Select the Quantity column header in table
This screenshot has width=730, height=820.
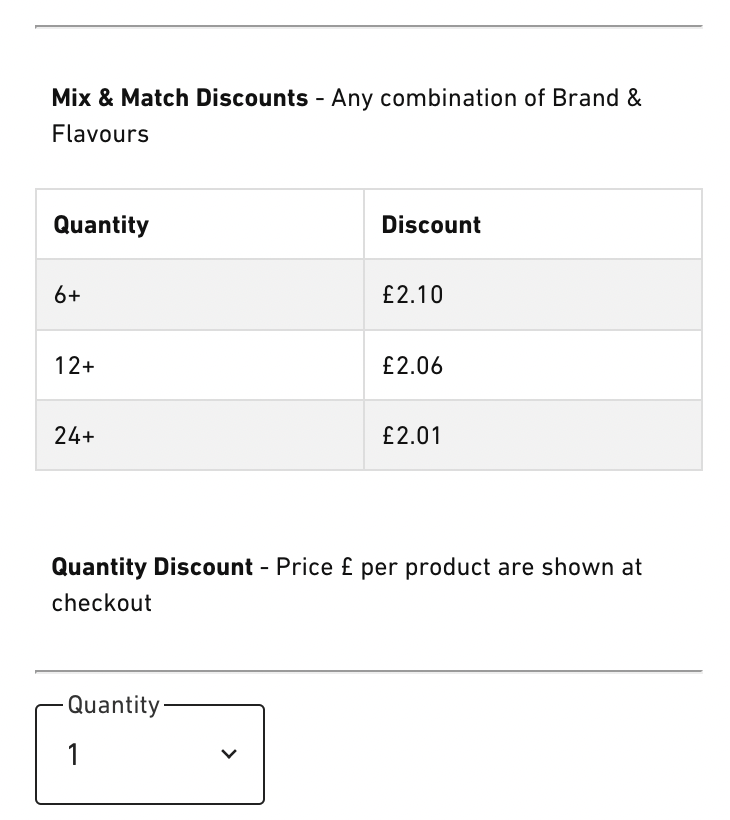[101, 225]
